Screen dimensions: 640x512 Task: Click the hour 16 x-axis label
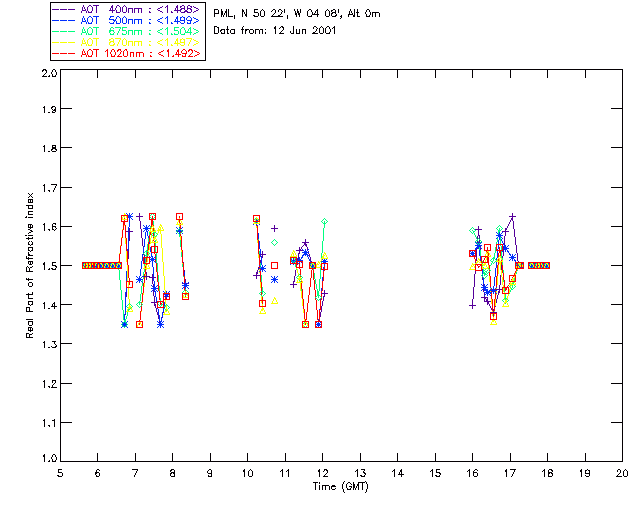[472, 473]
